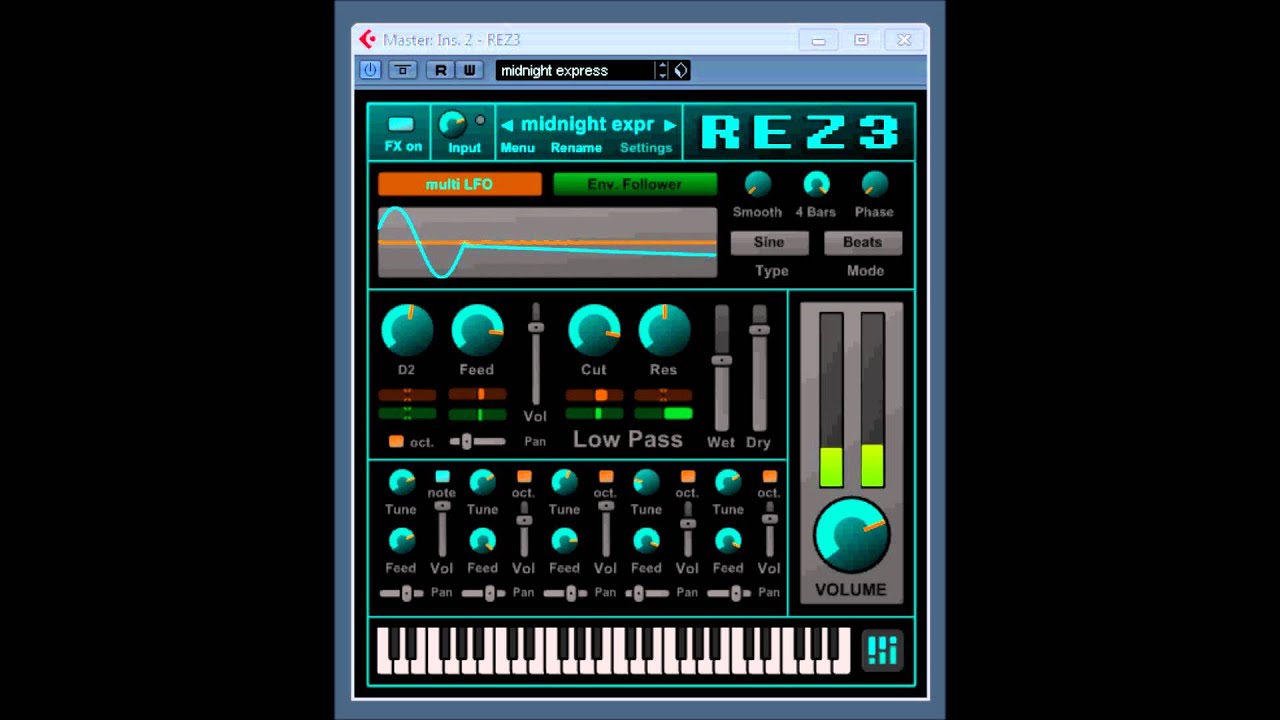Click the D2 note knob
1280x720 pixels.
click(x=407, y=331)
